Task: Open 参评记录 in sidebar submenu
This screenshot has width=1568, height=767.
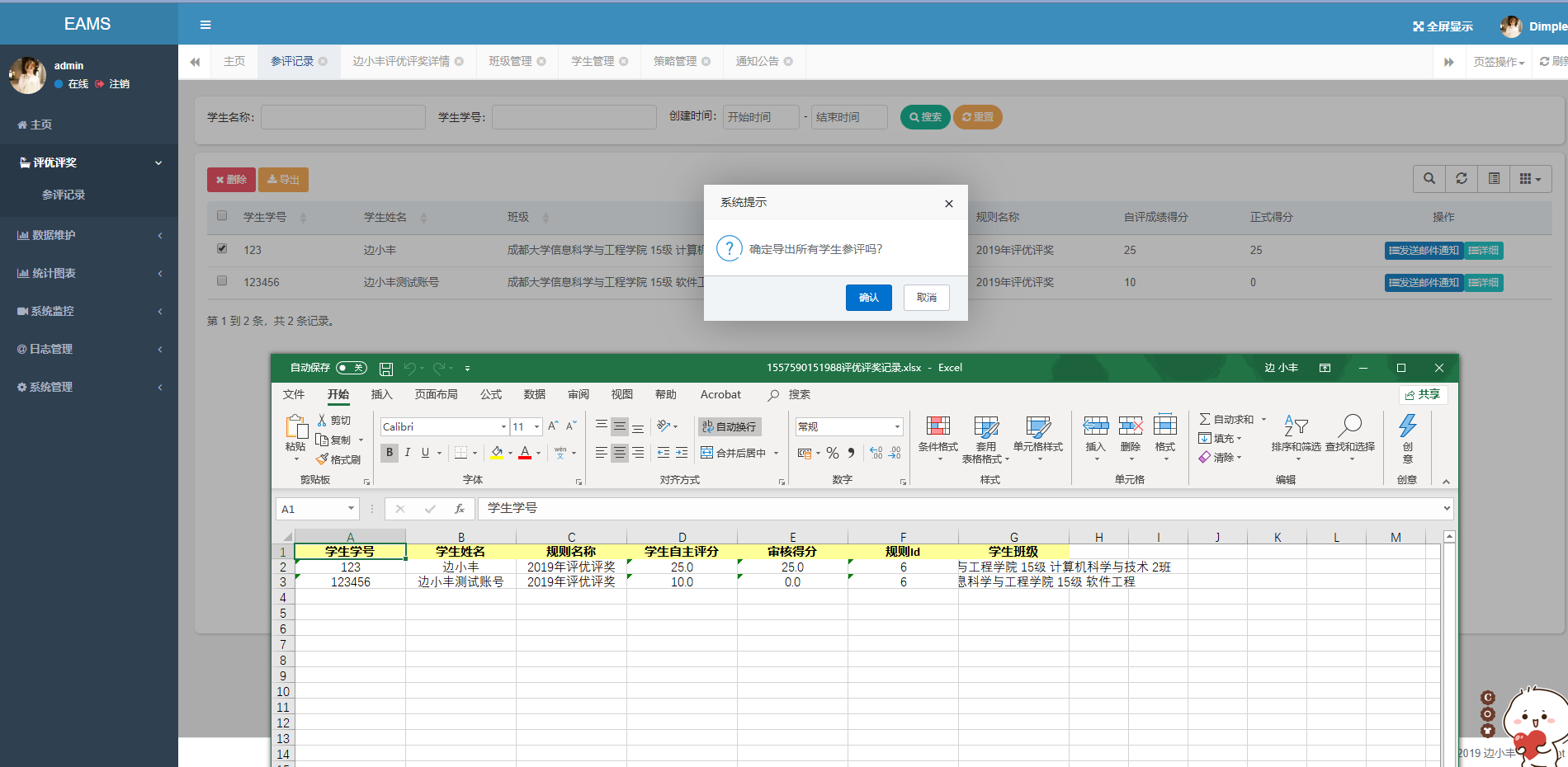Action: [x=64, y=195]
